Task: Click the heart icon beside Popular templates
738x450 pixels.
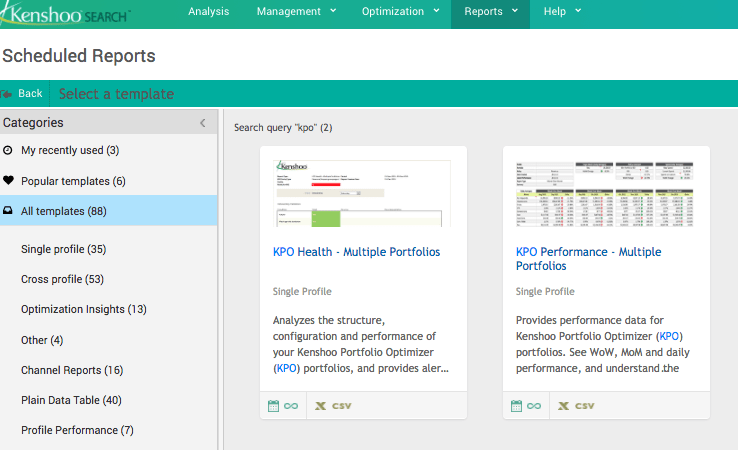Action: (8, 180)
